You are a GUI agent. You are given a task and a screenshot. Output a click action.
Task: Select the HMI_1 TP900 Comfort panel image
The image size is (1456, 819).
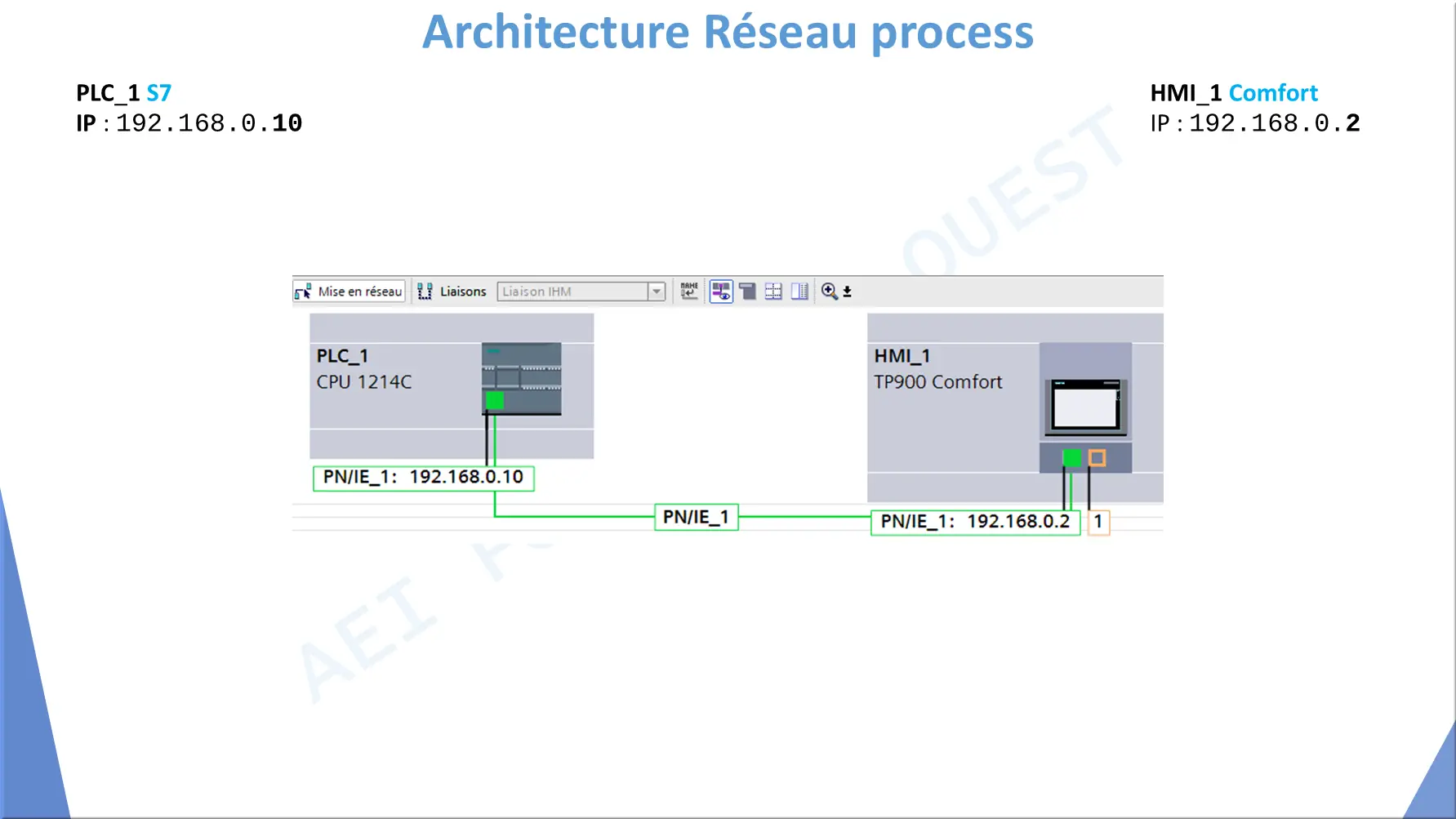tap(1086, 407)
